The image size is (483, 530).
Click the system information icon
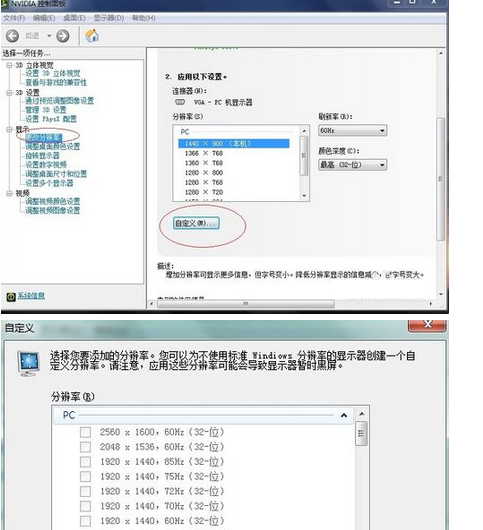click(x=11, y=297)
